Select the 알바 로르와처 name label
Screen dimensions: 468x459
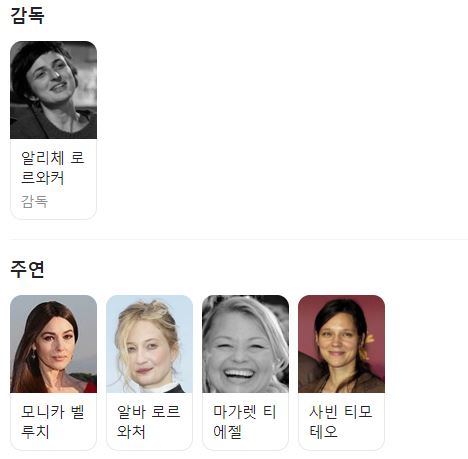(149, 421)
